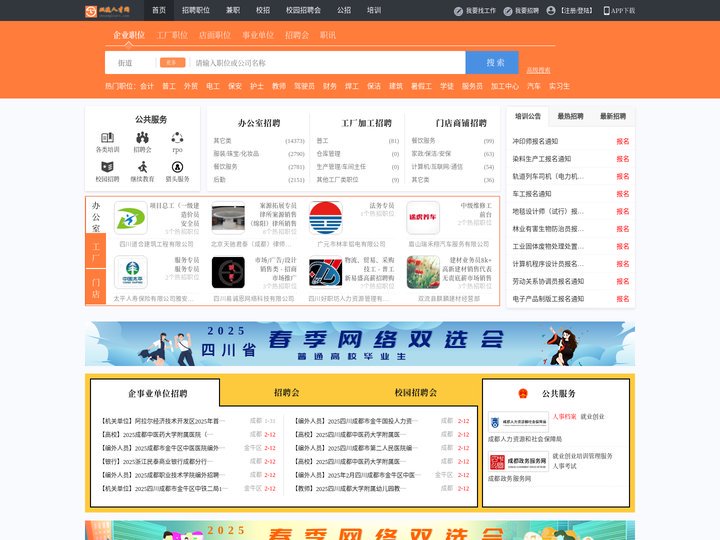The height and width of the screenshot is (540, 720).
Task: Open the 北京天驰君泰 law firm thumbnail
Action: tap(228, 218)
